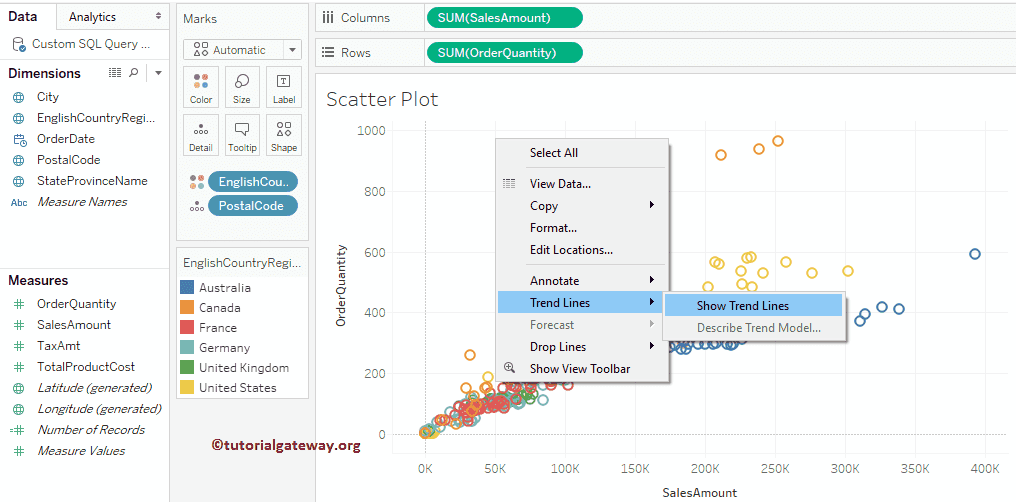
Task: Select the TotalProductCost measure field
Action: coord(86,367)
